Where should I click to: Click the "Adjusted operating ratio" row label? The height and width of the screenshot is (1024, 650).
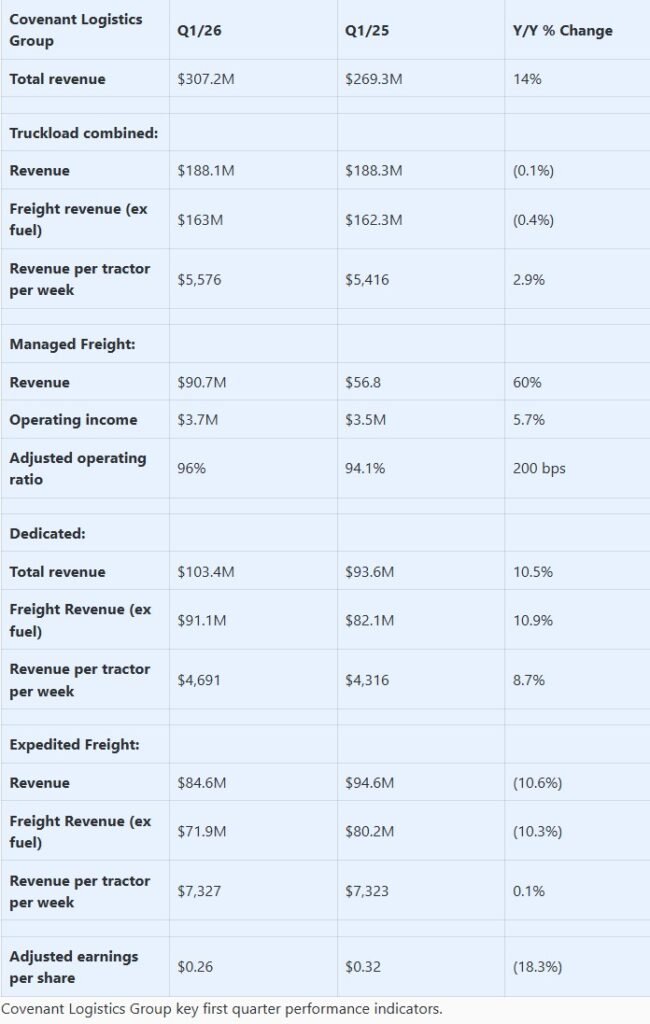(x=77, y=468)
